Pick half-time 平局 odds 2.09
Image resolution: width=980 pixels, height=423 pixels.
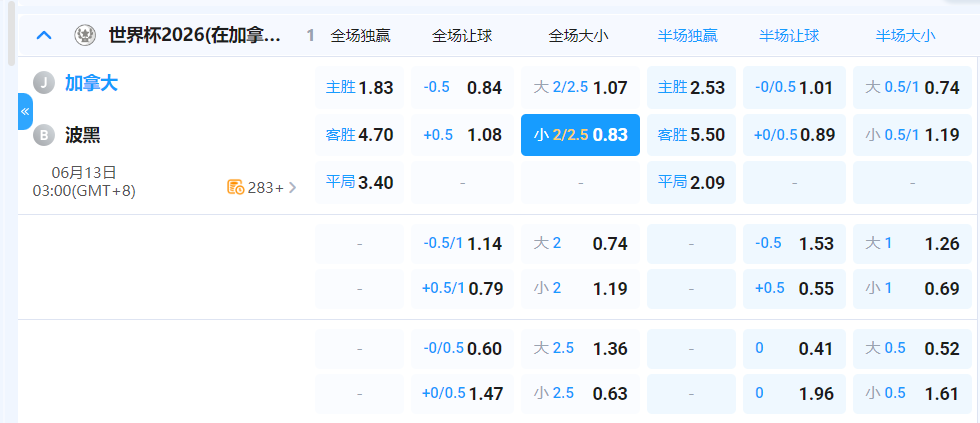[691, 182]
